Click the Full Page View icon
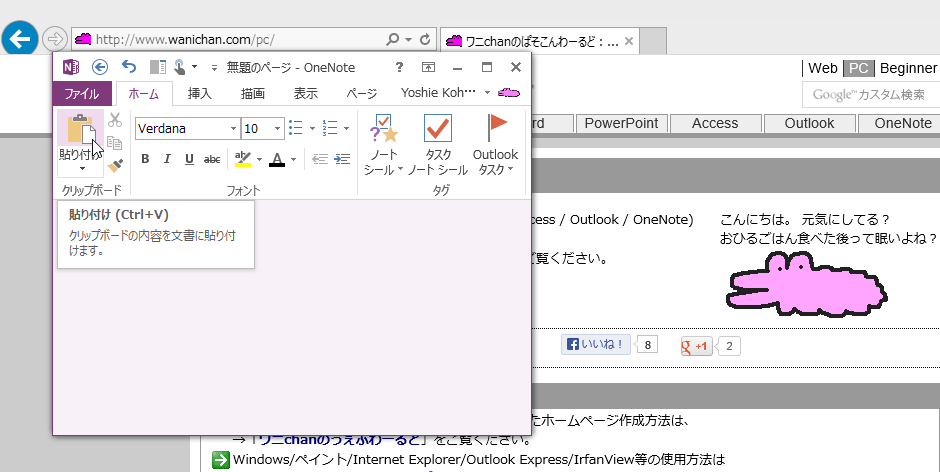 click(428, 67)
